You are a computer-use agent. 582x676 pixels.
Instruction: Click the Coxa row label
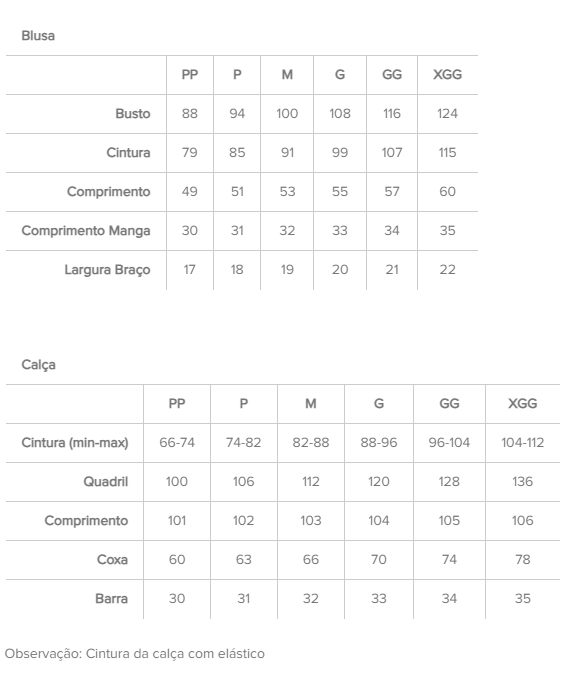pyautogui.click(x=112, y=560)
